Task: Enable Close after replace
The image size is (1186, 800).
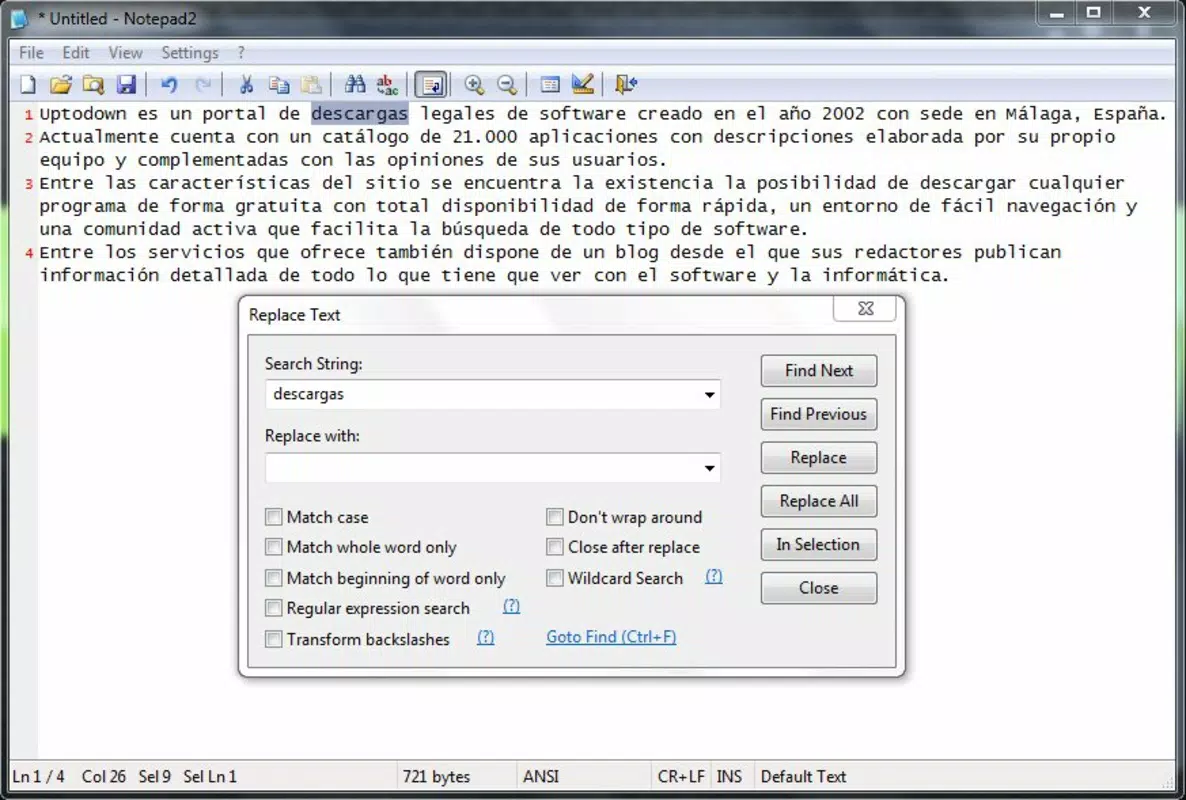Action: tap(554, 547)
